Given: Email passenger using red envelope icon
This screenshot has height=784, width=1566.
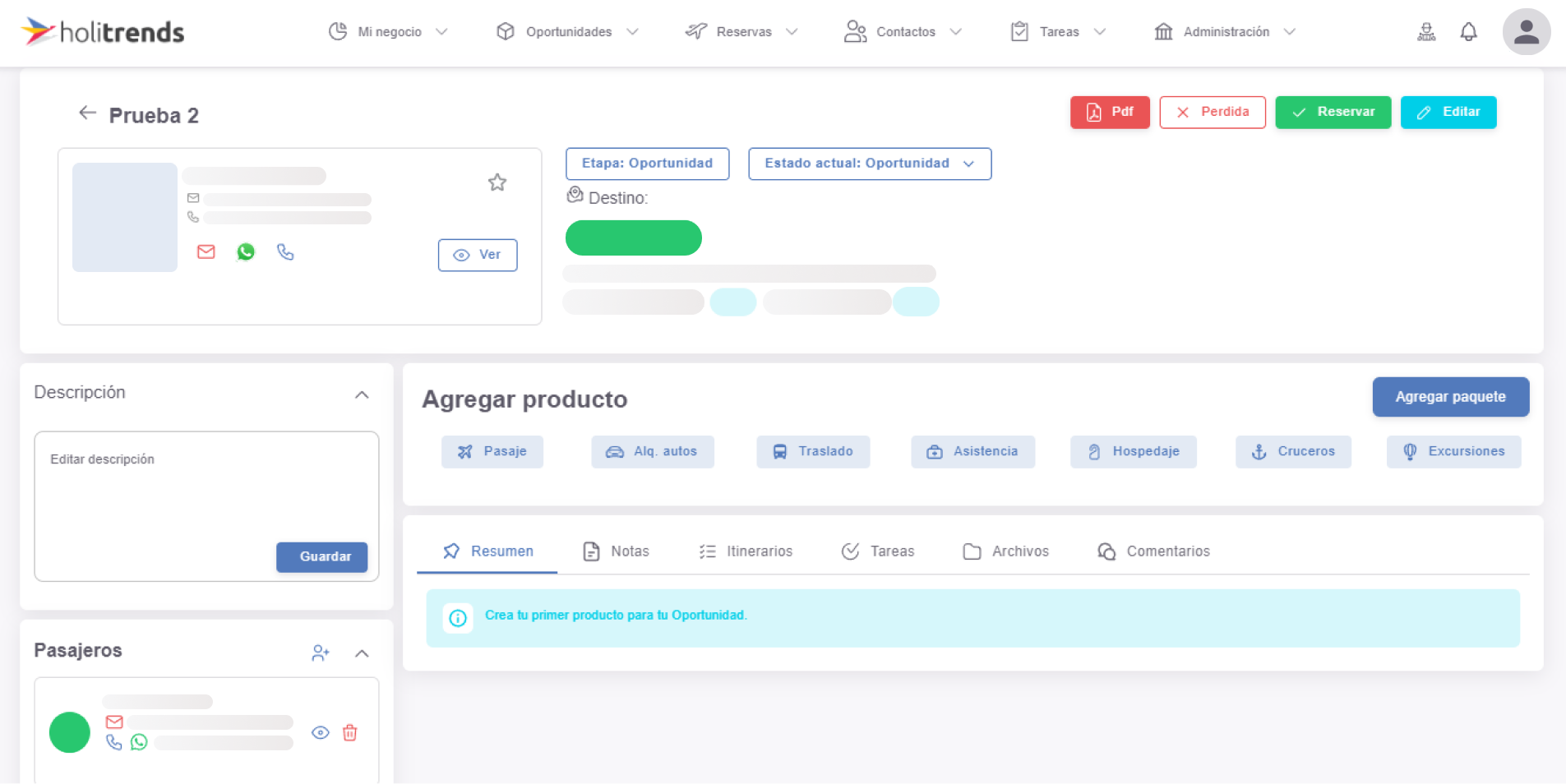Looking at the screenshot, I should point(114,722).
